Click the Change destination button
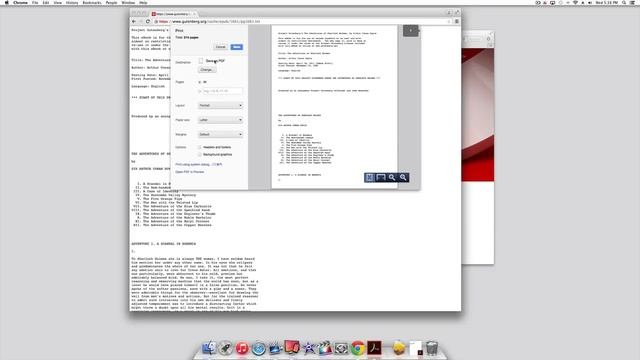The image size is (640, 360). [207, 70]
